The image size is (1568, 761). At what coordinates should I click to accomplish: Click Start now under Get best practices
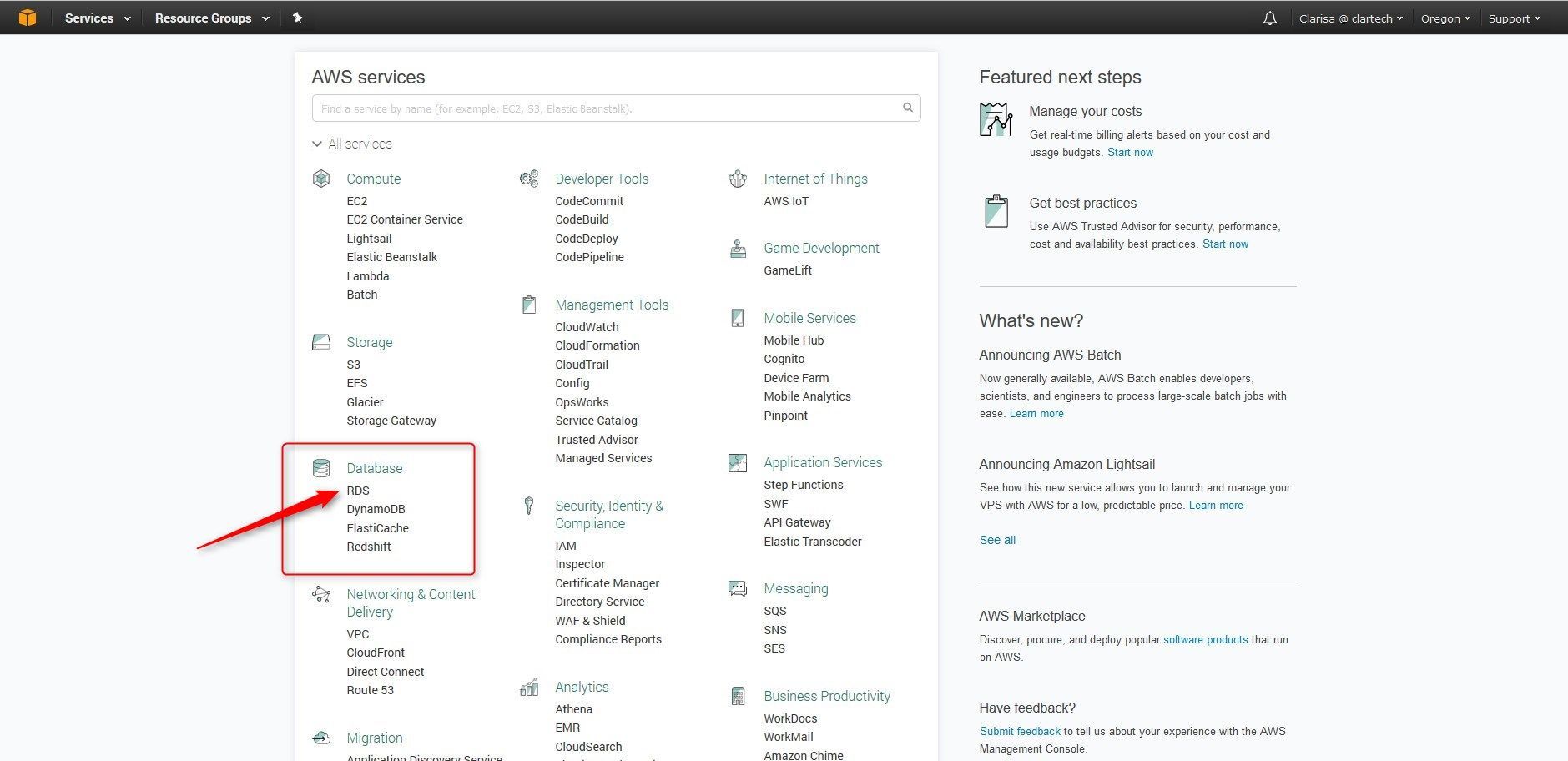tap(1225, 244)
